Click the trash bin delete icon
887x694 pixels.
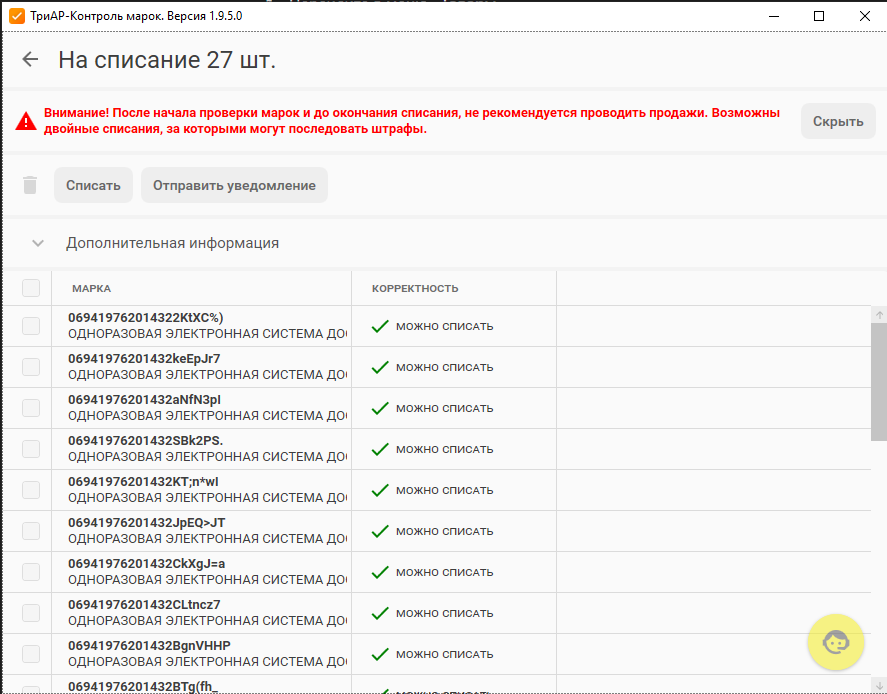click(x=30, y=185)
